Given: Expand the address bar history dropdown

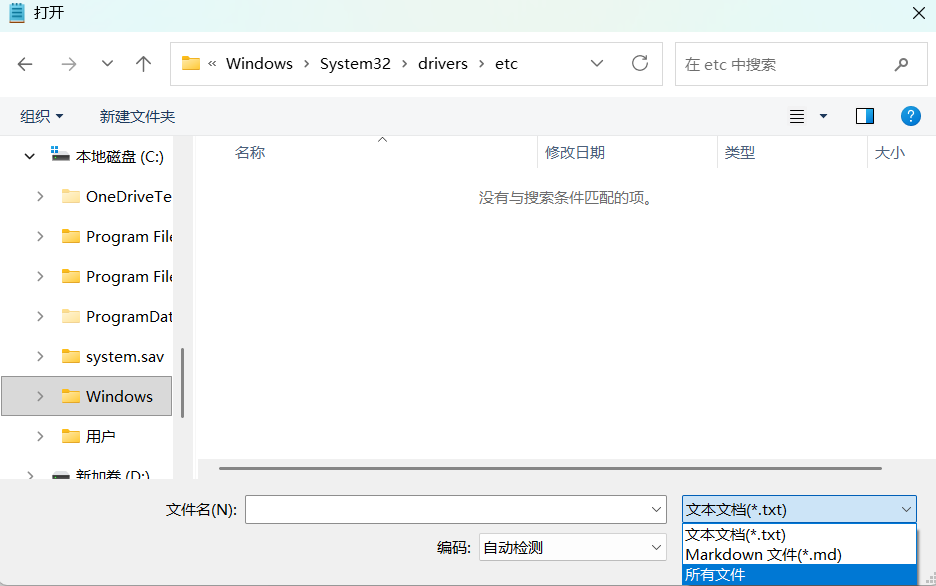Looking at the screenshot, I should click(597, 63).
